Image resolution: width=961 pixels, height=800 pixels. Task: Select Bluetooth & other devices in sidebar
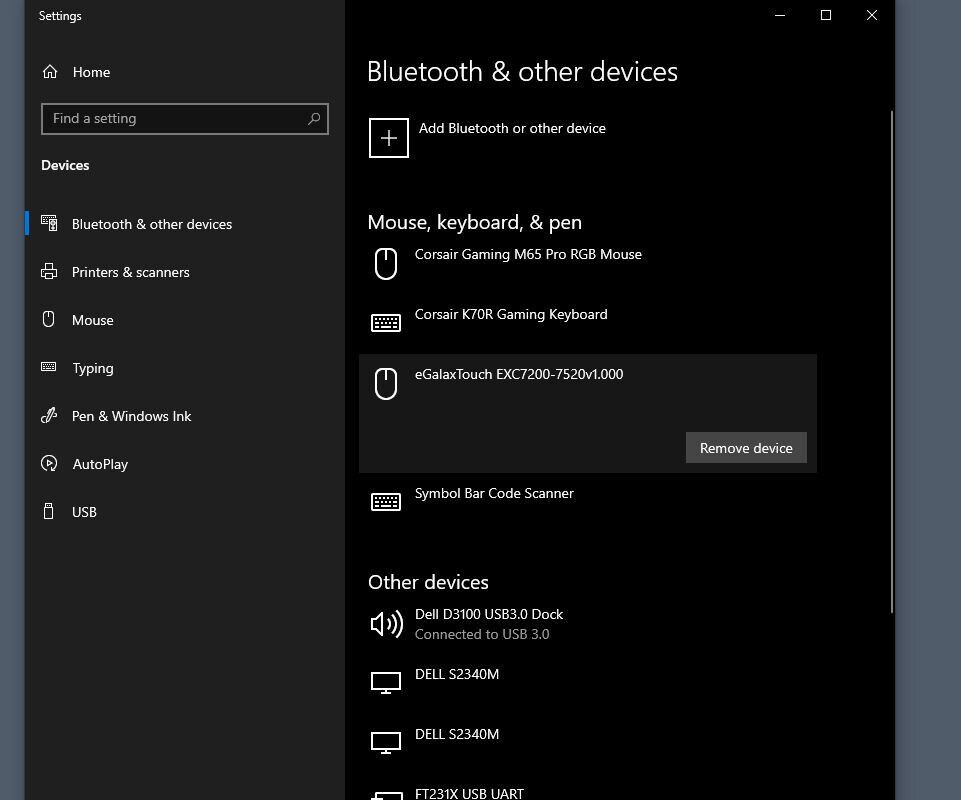pos(152,224)
